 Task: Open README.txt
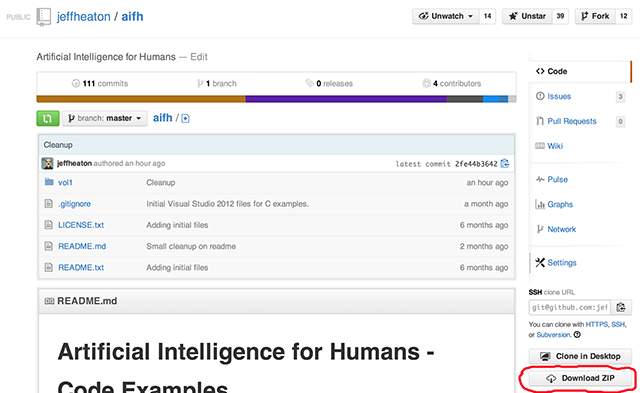81,267
